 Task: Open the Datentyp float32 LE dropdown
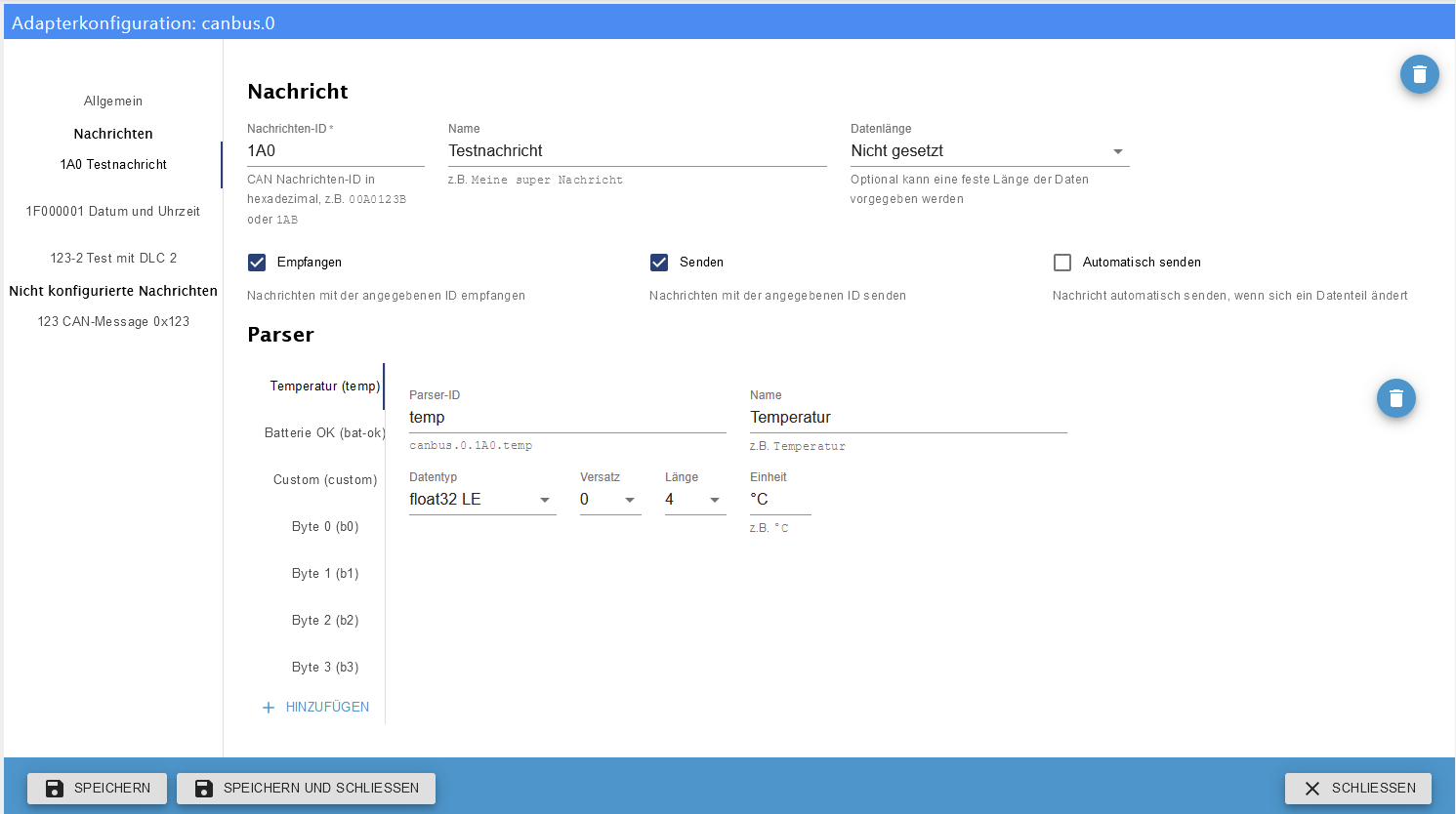point(482,500)
